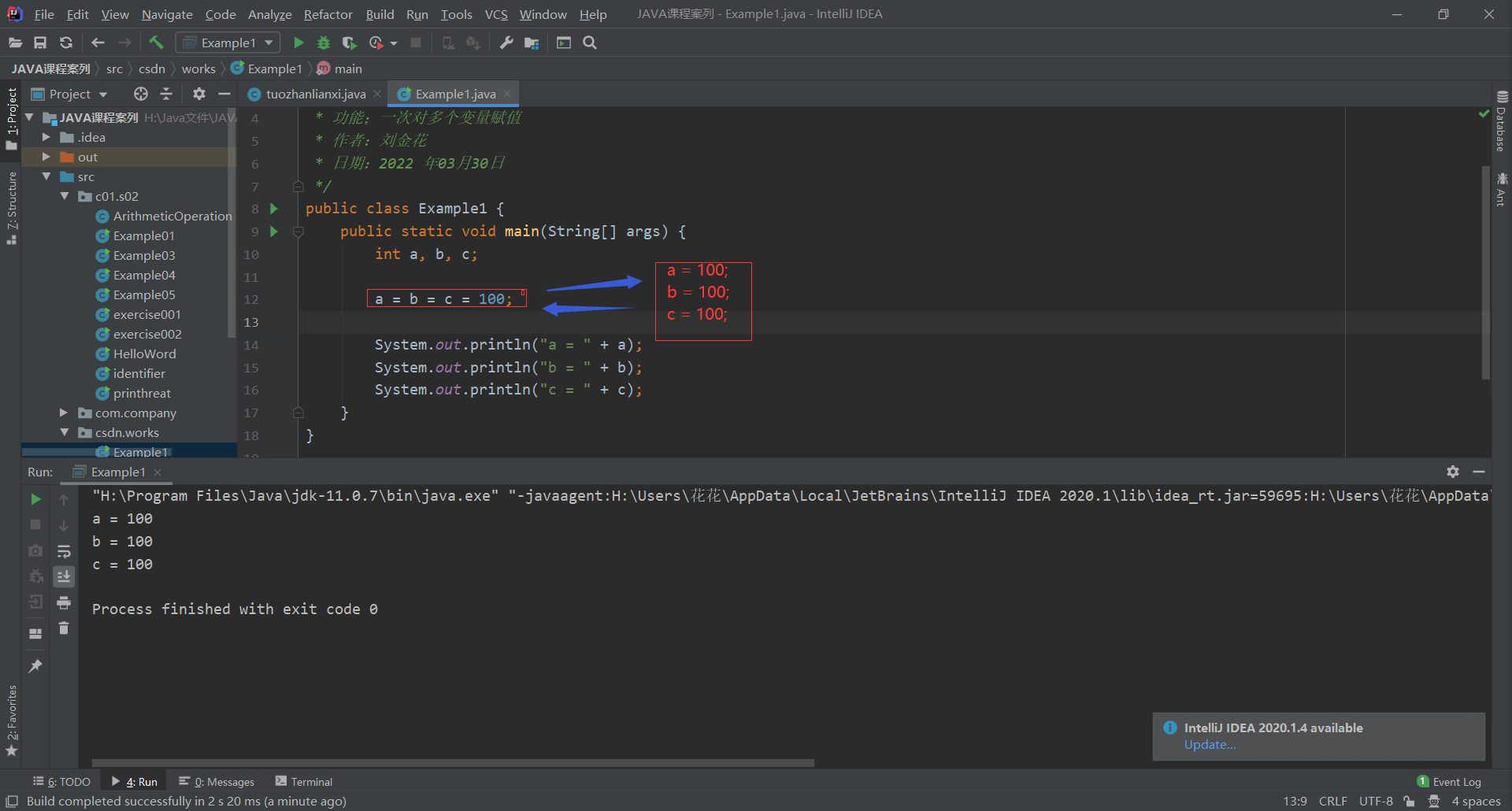
Task: Clear all Run console output with trash icon
Action: pos(64,628)
